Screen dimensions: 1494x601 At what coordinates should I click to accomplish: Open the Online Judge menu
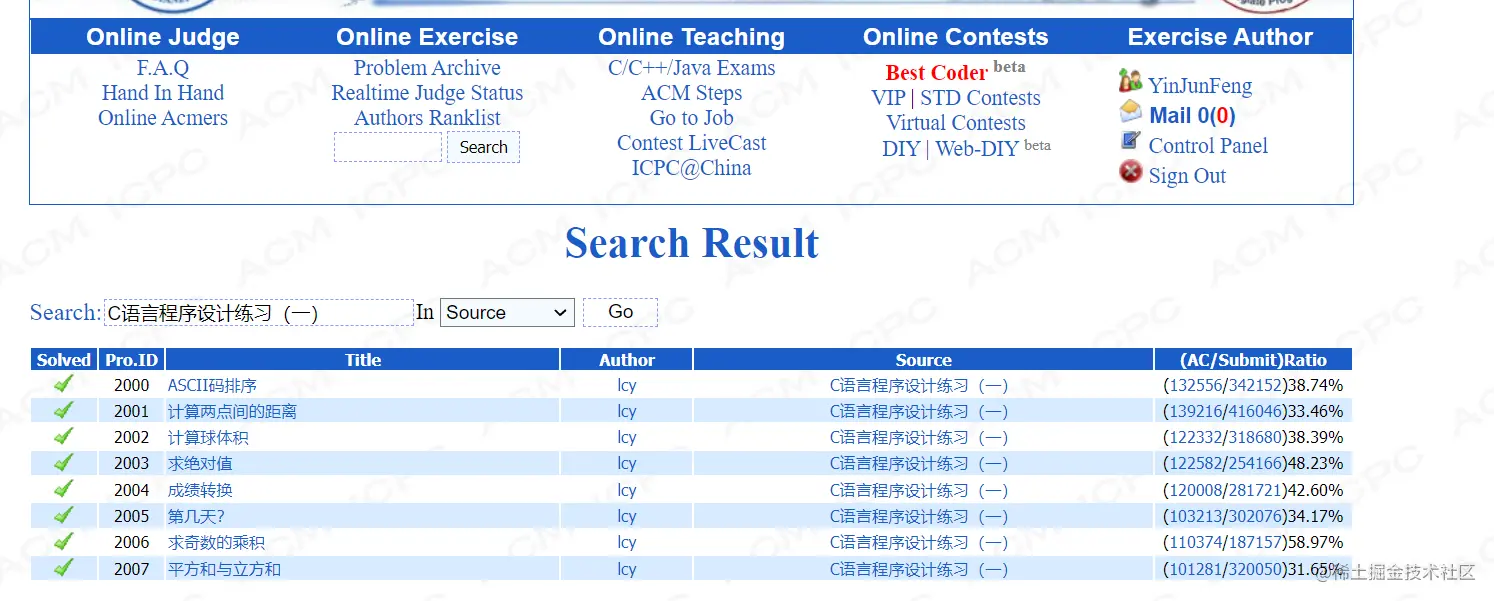[162, 36]
